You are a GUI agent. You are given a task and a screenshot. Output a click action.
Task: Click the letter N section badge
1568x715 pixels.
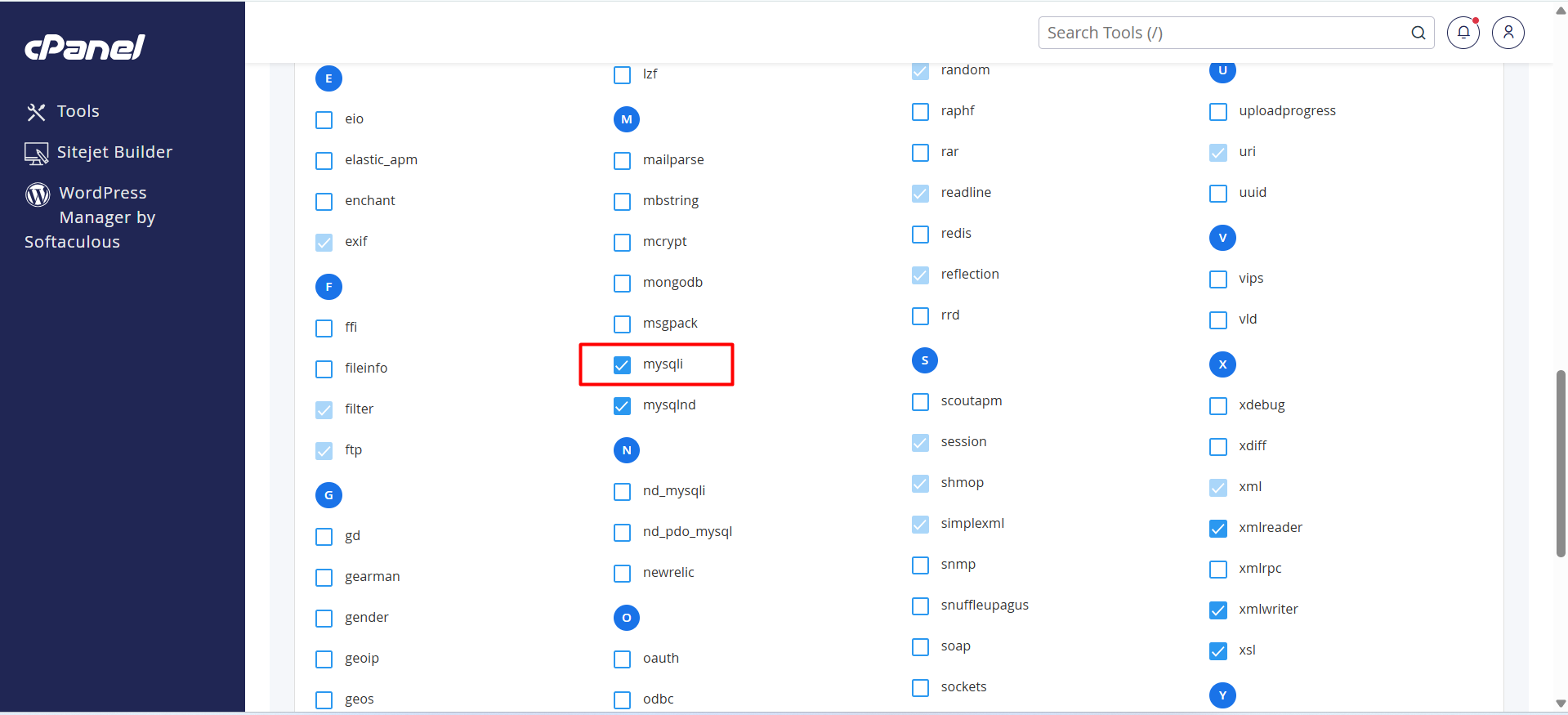tap(627, 450)
